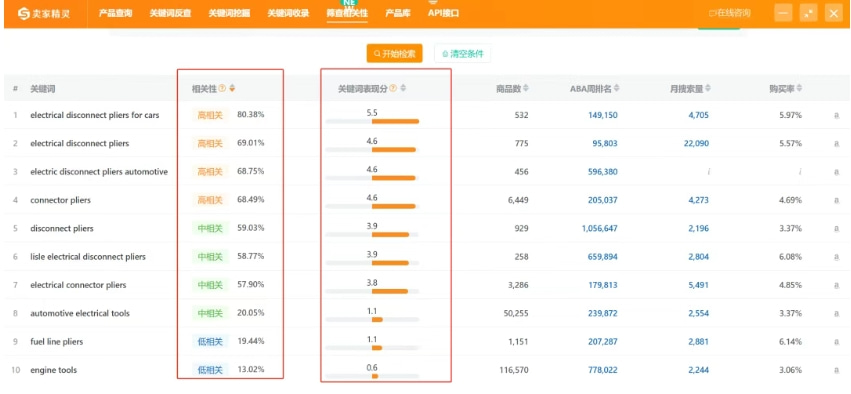Click monthly searches 4,705

698,116
